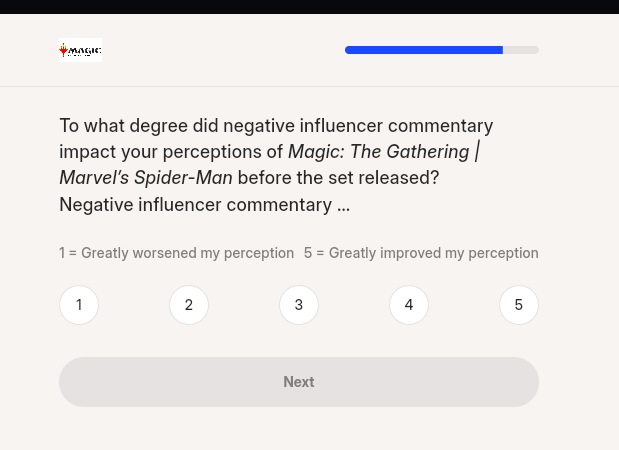Click the "Negative influencer commentary ..." last line
The image size is (619, 450).
pyautogui.click(x=204, y=205)
